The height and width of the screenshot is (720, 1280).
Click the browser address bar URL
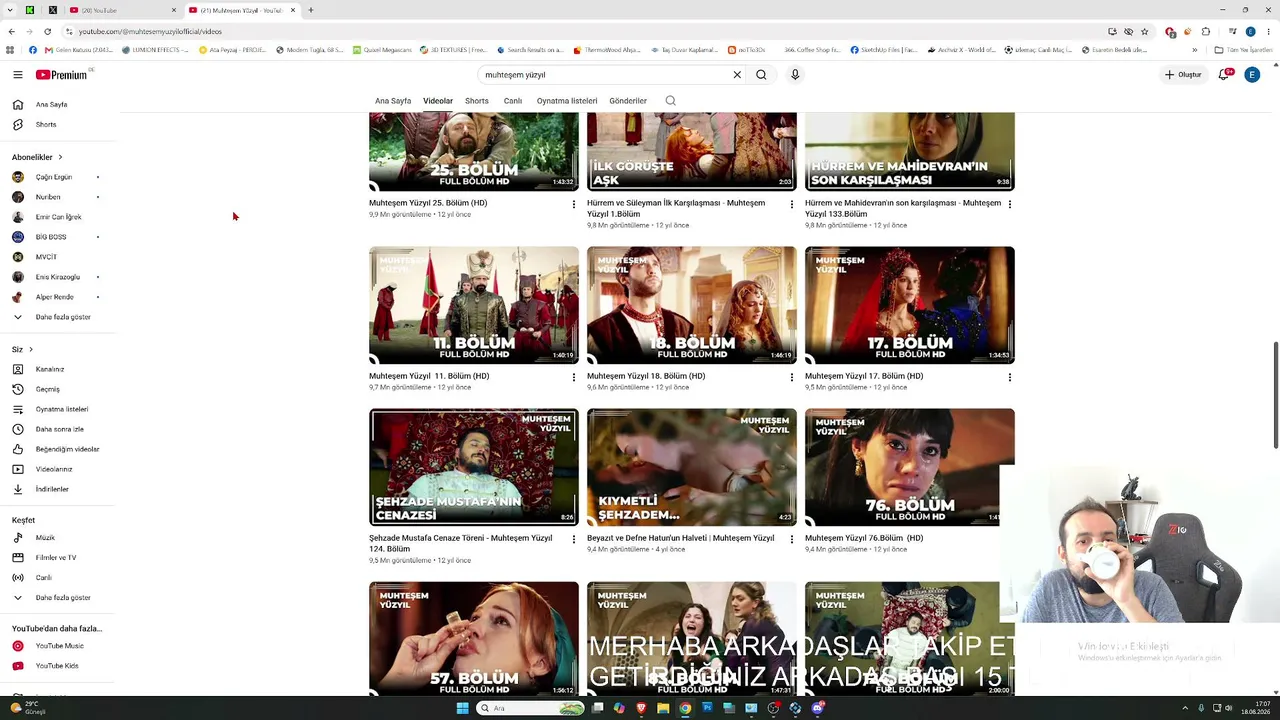[x=150, y=31]
